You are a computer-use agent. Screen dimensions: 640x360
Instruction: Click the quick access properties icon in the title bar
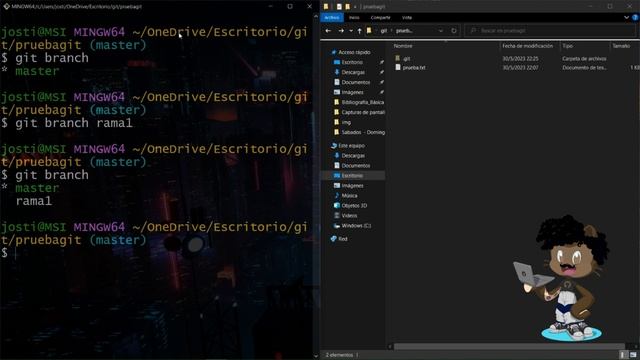[x=339, y=7]
